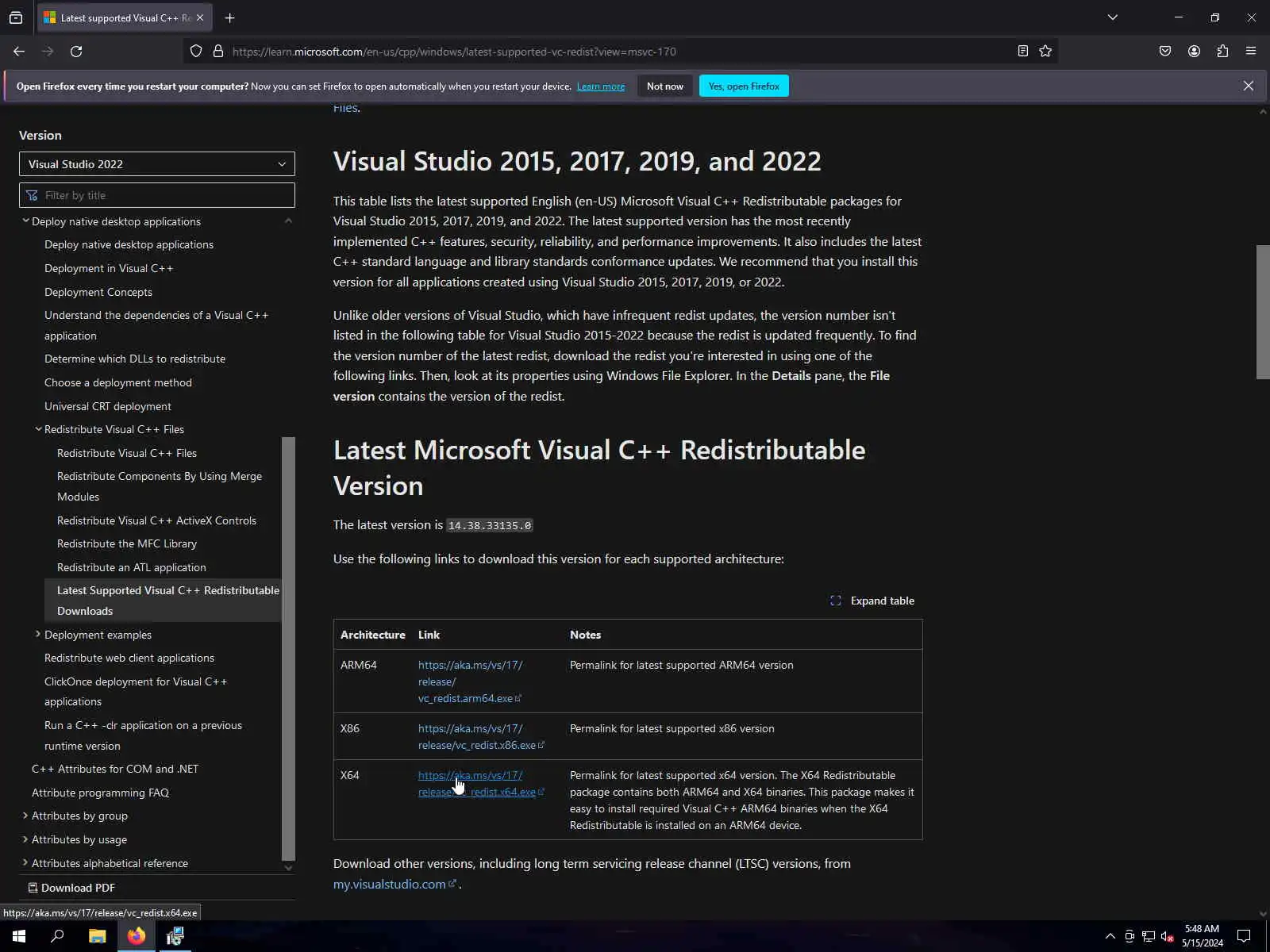Click the Download PDF icon
Viewport: 1270px width, 952px height.
[x=33, y=888]
